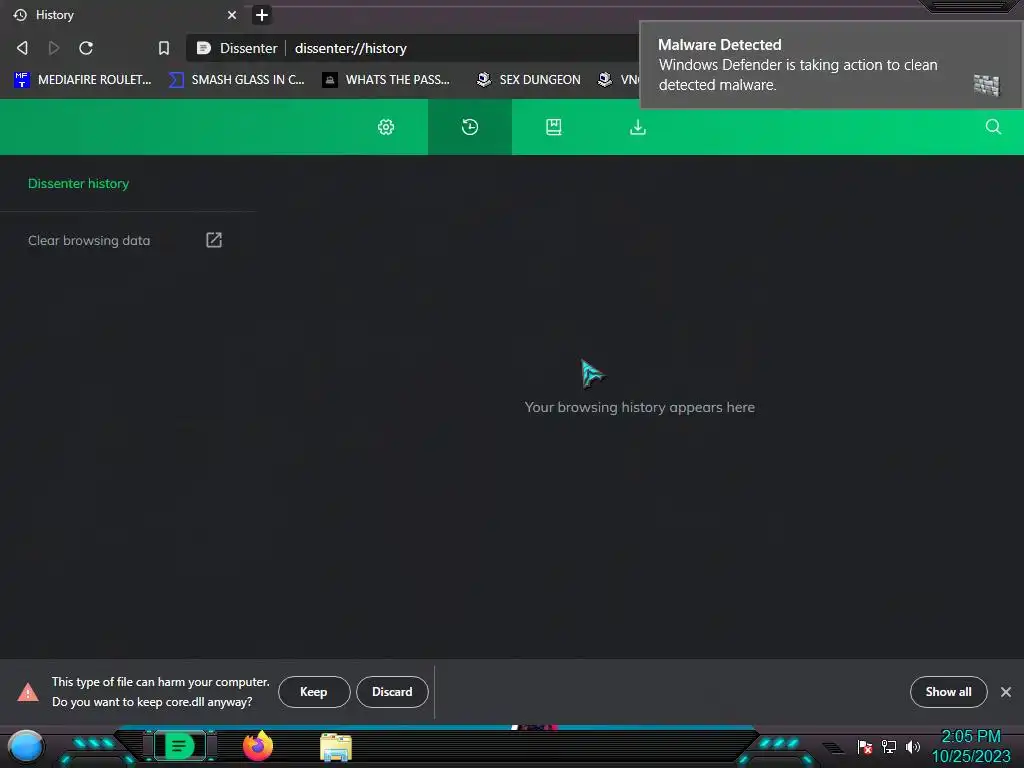This screenshot has width=1024, height=768.
Task: Keep the core.dll download
Action: pyautogui.click(x=314, y=692)
